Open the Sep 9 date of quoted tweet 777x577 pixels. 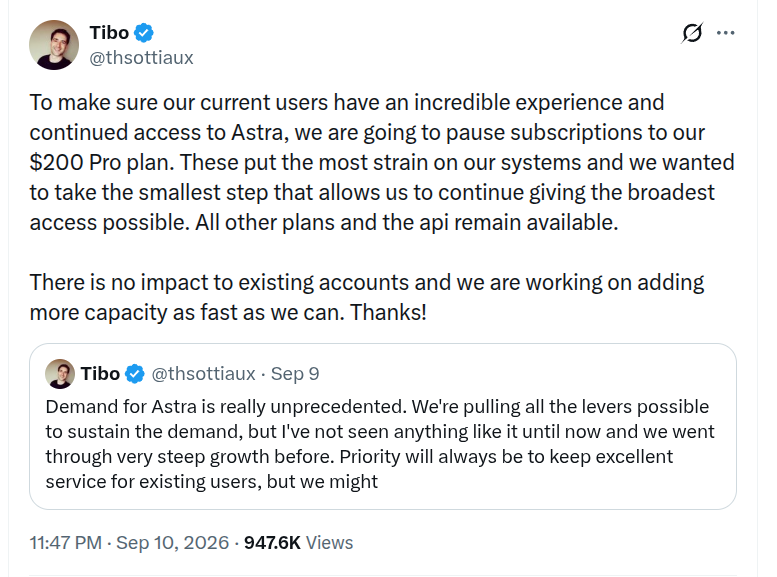(295, 374)
